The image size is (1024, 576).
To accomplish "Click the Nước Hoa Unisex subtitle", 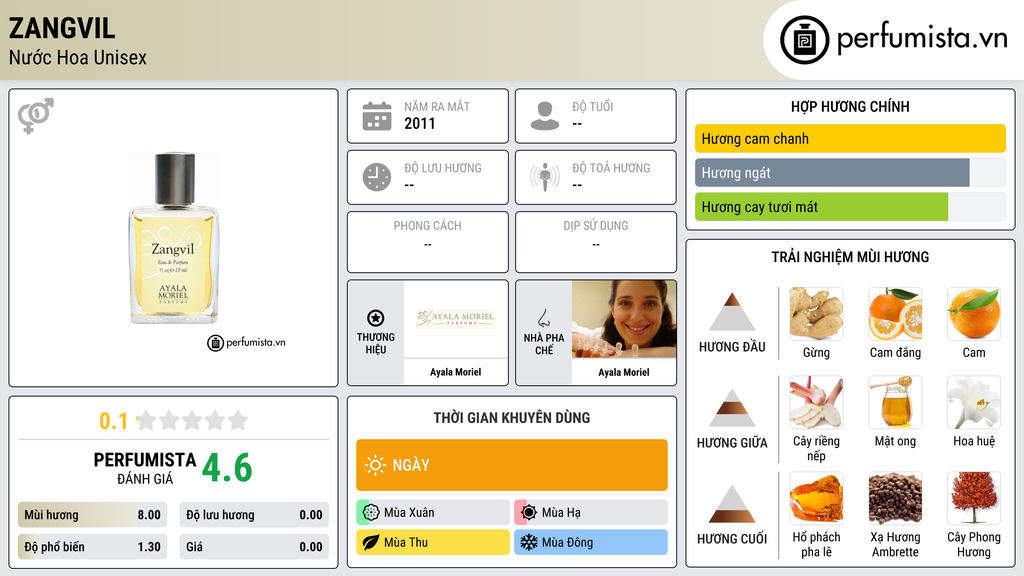I will tap(78, 57).
